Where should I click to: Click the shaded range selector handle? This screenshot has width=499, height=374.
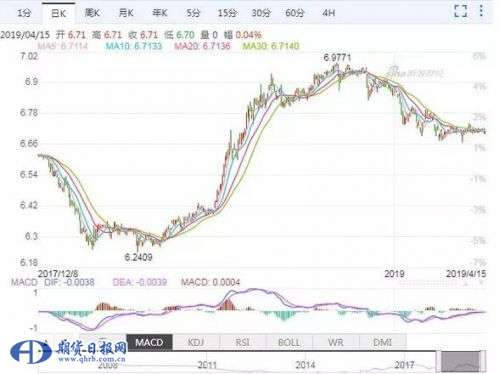coord(461,361)
